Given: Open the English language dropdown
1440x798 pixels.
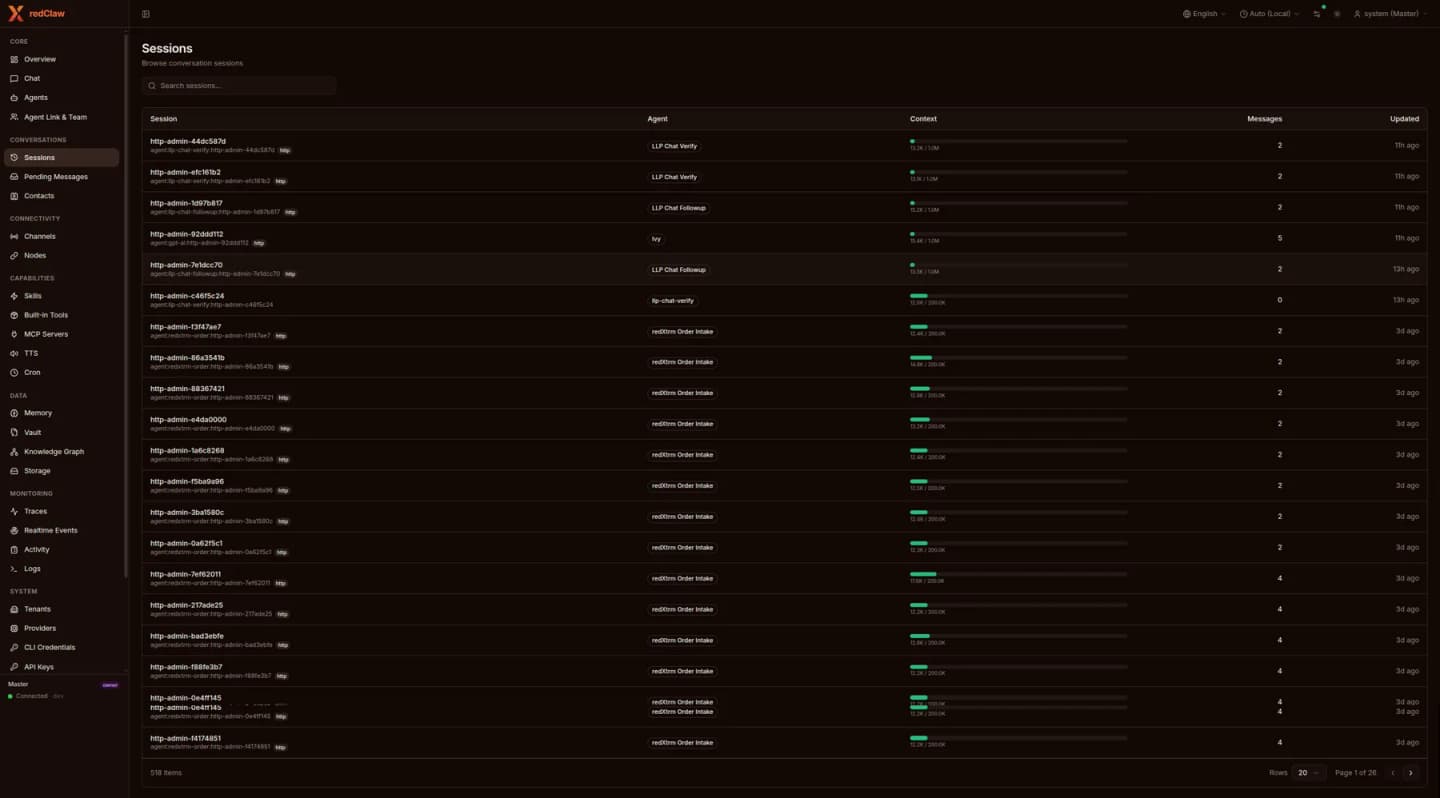Looking at the screenshot, I should [x=1204, y=14].
